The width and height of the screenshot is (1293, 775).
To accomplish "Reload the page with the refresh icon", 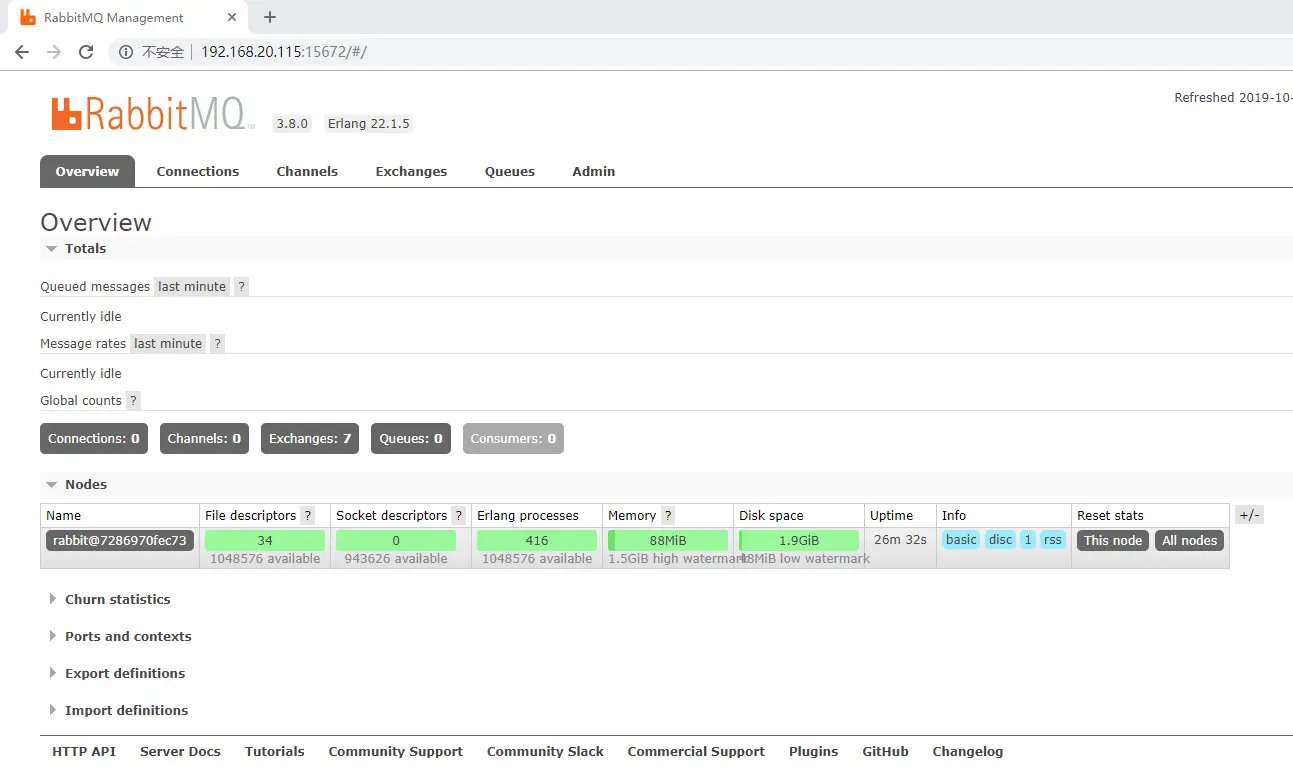I will point(86,52).
